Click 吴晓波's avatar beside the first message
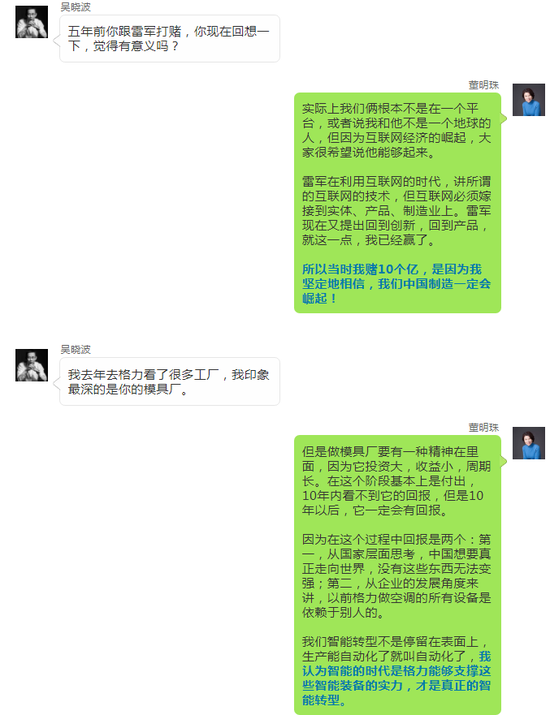Image resolution: width=550 pixels, height=715 pixels. (31, 22)
